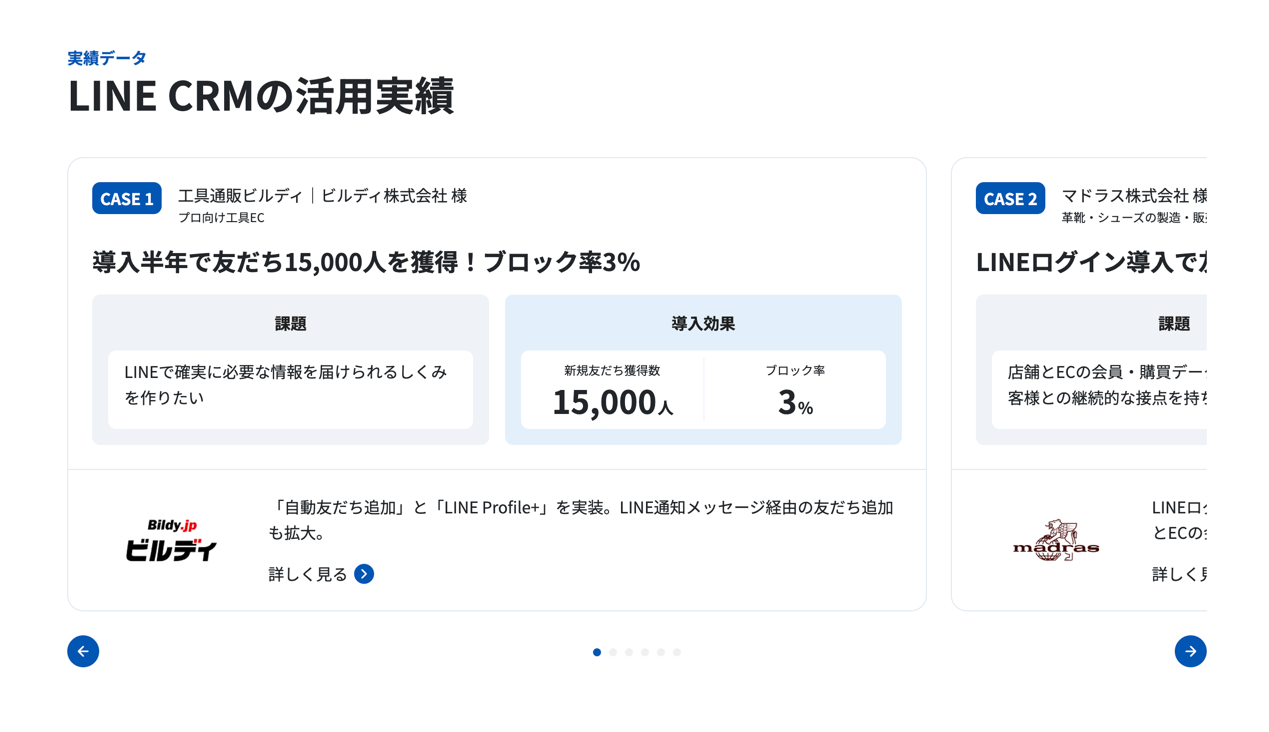
Task: Click the next slide arrow button
Action: coord(1190,651)
